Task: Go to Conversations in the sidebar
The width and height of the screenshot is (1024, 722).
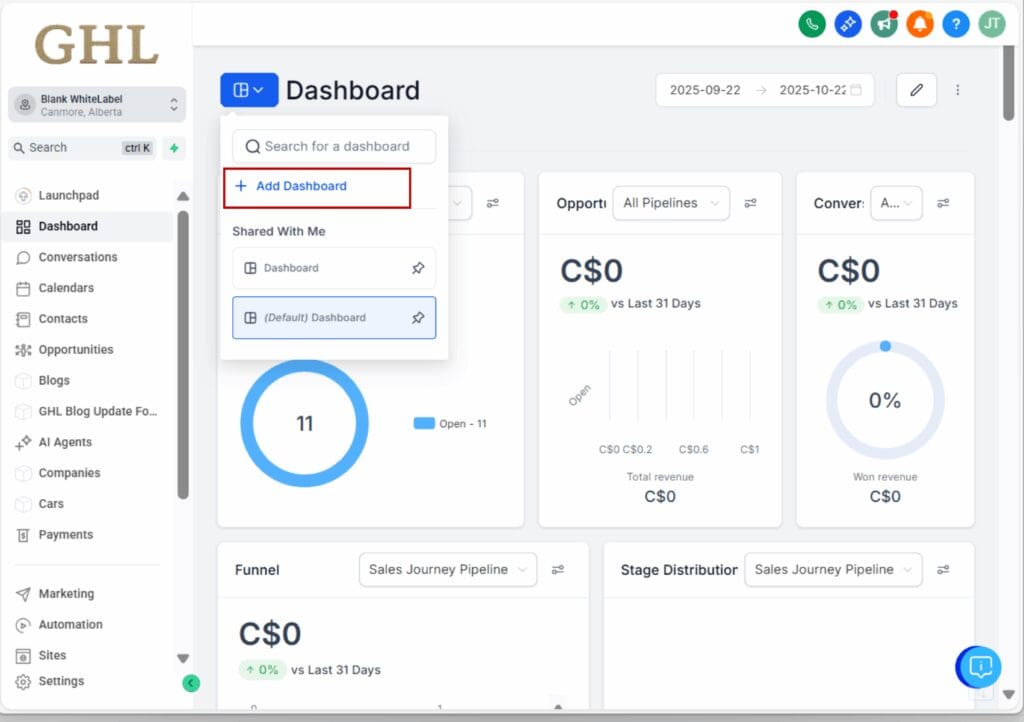Action: 78,257
